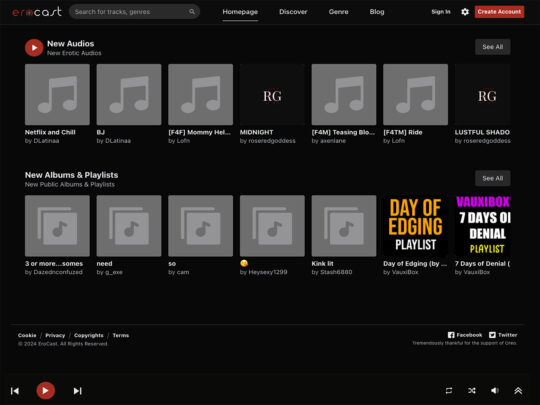
Task: Open the Genre menu
Action: 338,12
